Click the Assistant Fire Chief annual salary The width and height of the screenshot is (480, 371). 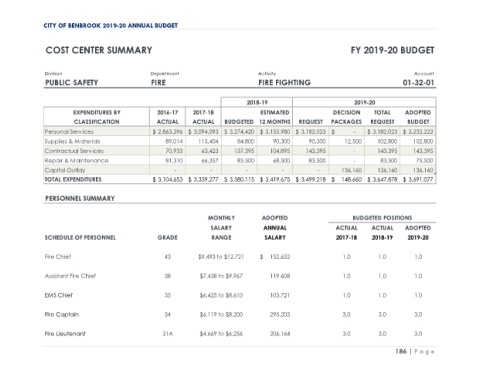click(x=280, y=276)
